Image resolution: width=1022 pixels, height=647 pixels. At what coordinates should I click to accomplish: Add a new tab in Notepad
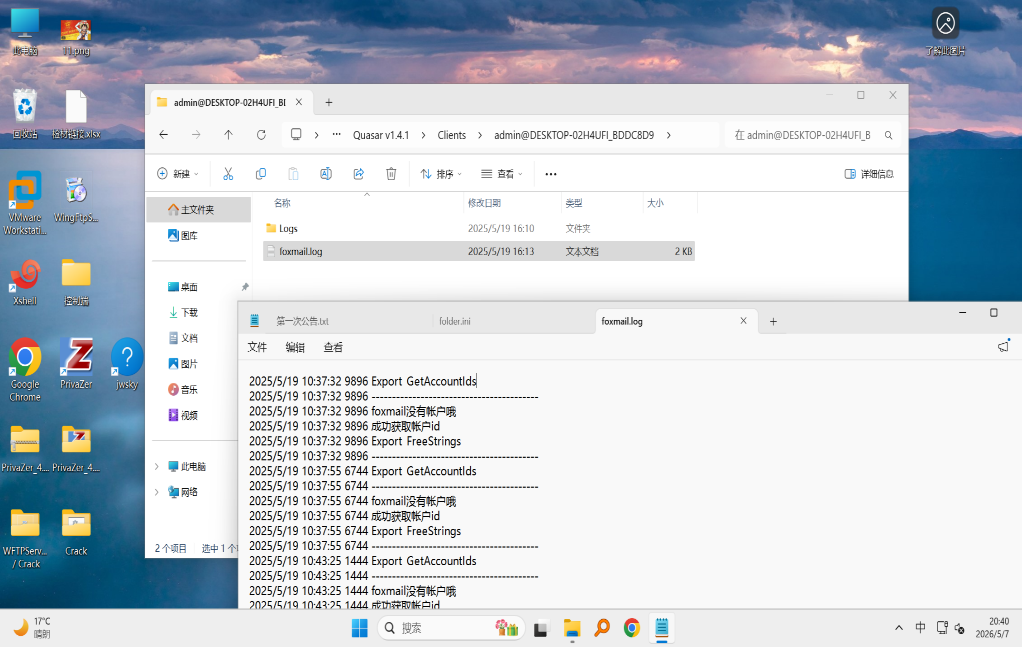tap(773, 321)
